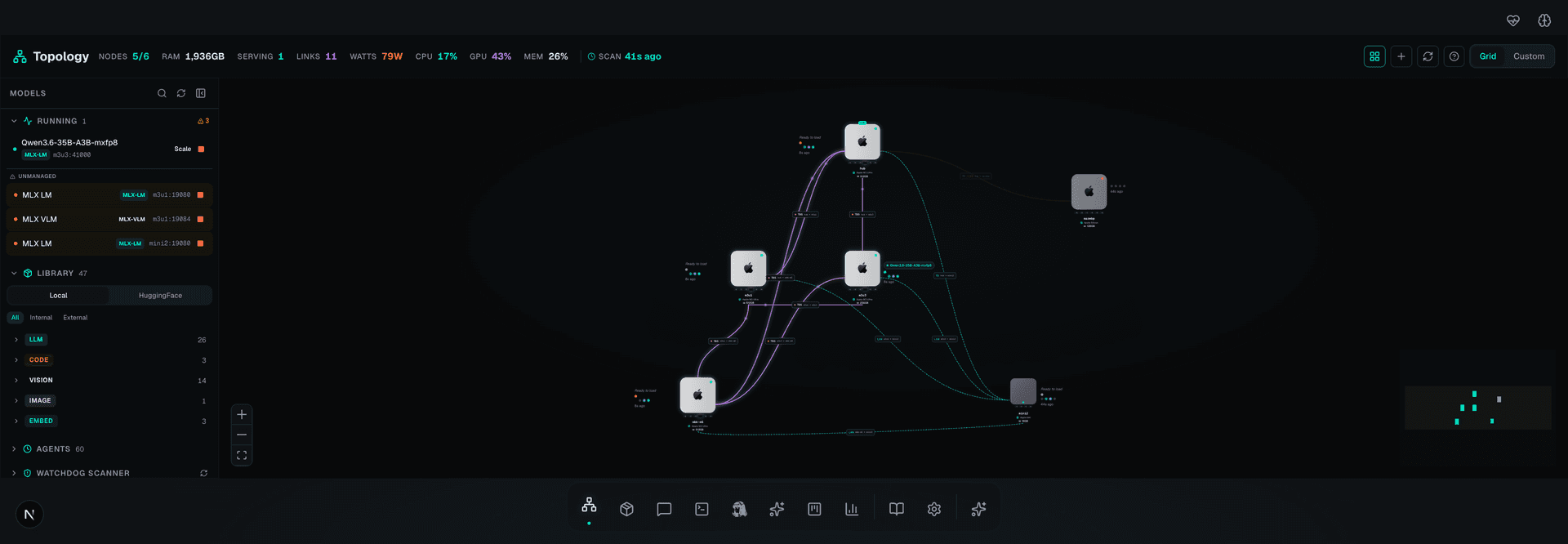This screenshot has height=544, width=1568.
Task: Add a node with the plus button
Action: (x=1401, y=56)
